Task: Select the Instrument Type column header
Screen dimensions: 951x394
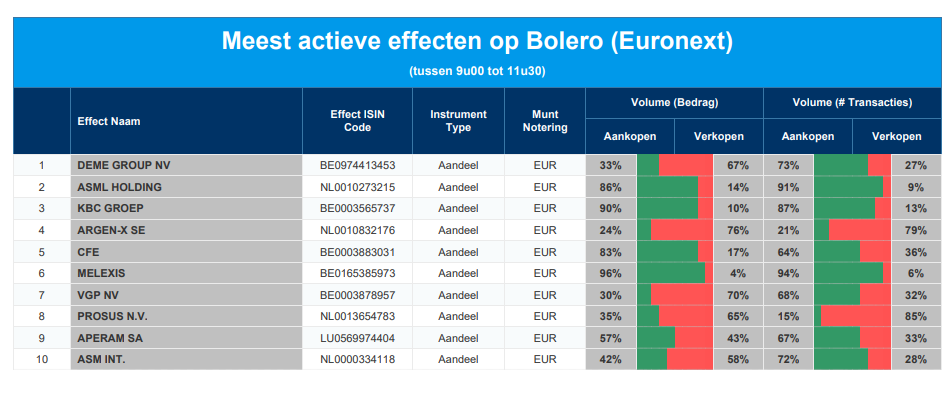Action: pos(459,121)
